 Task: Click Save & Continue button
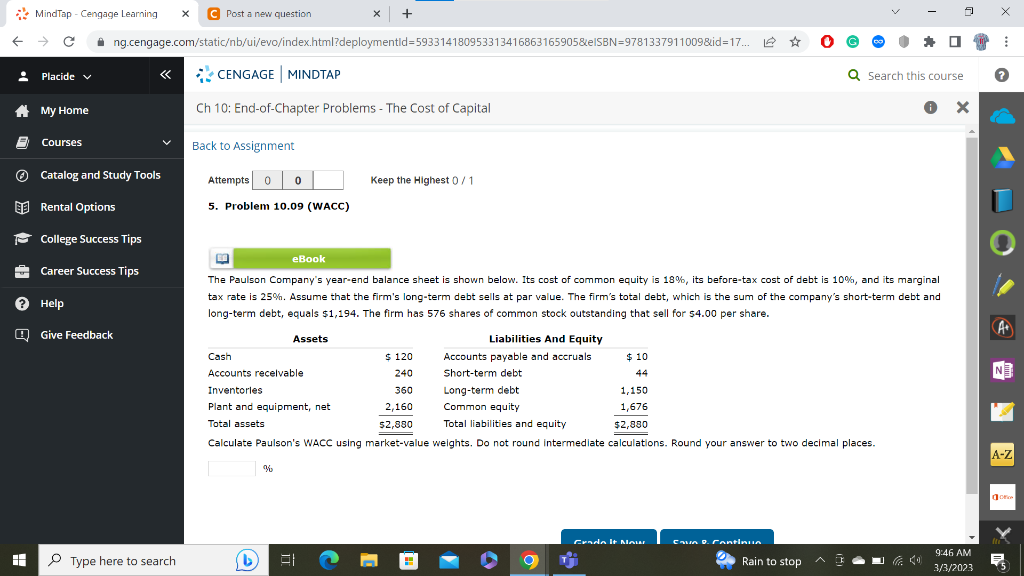tap(717, 537)
